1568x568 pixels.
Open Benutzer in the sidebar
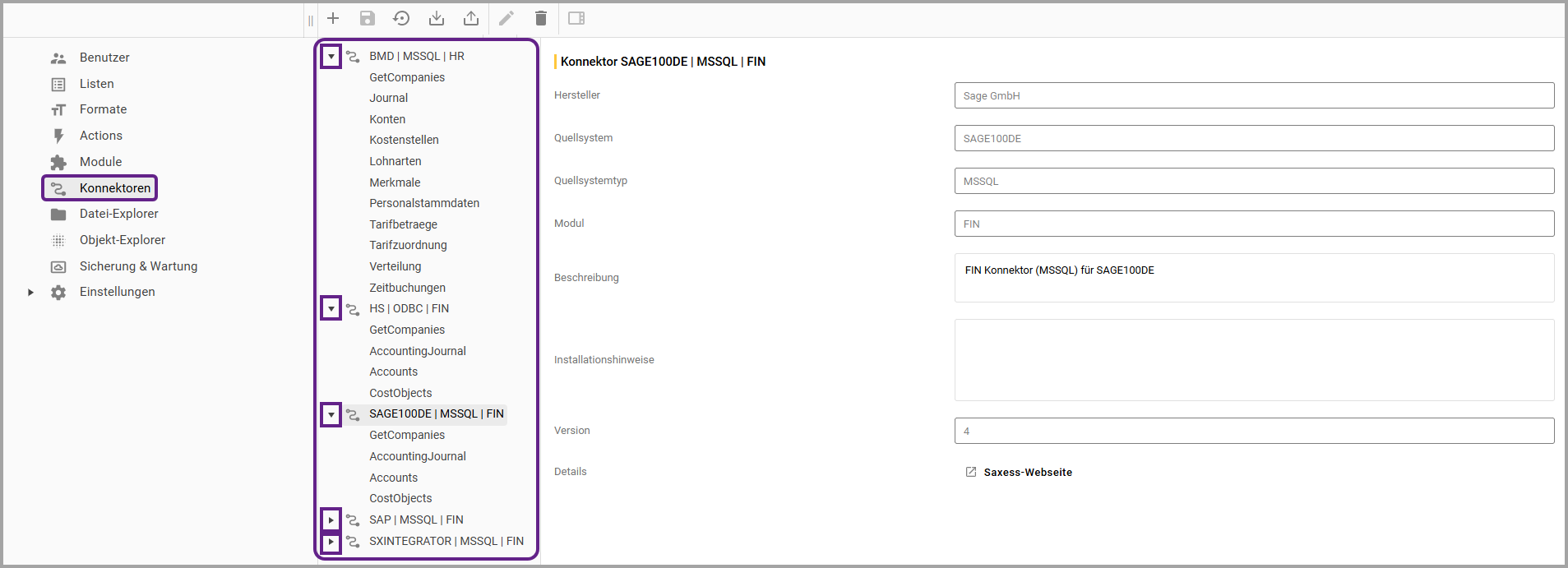pos(104,58)
